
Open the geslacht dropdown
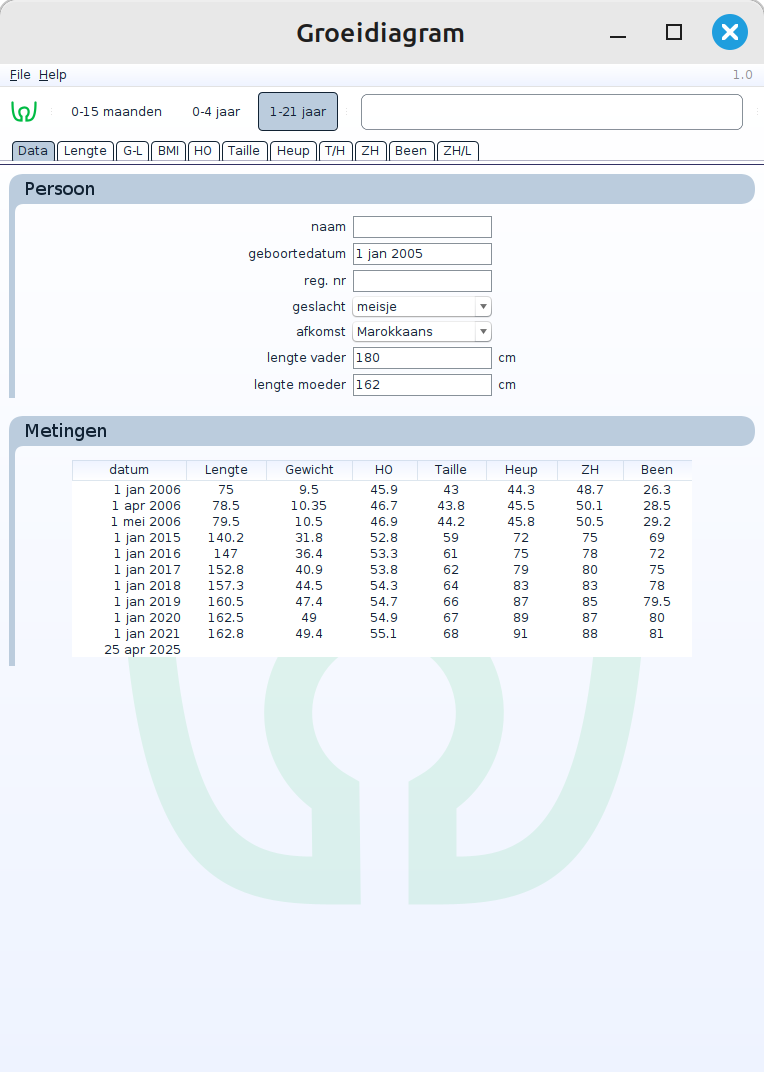coord(422,307)
